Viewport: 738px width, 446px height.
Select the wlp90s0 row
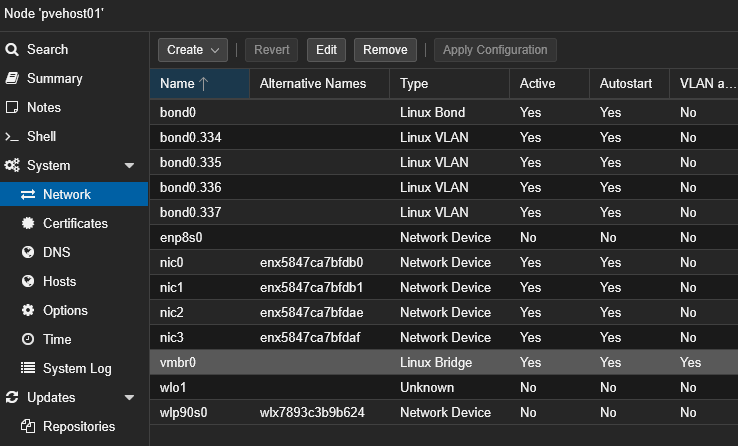pyautogui.click(x=444, y=412)
